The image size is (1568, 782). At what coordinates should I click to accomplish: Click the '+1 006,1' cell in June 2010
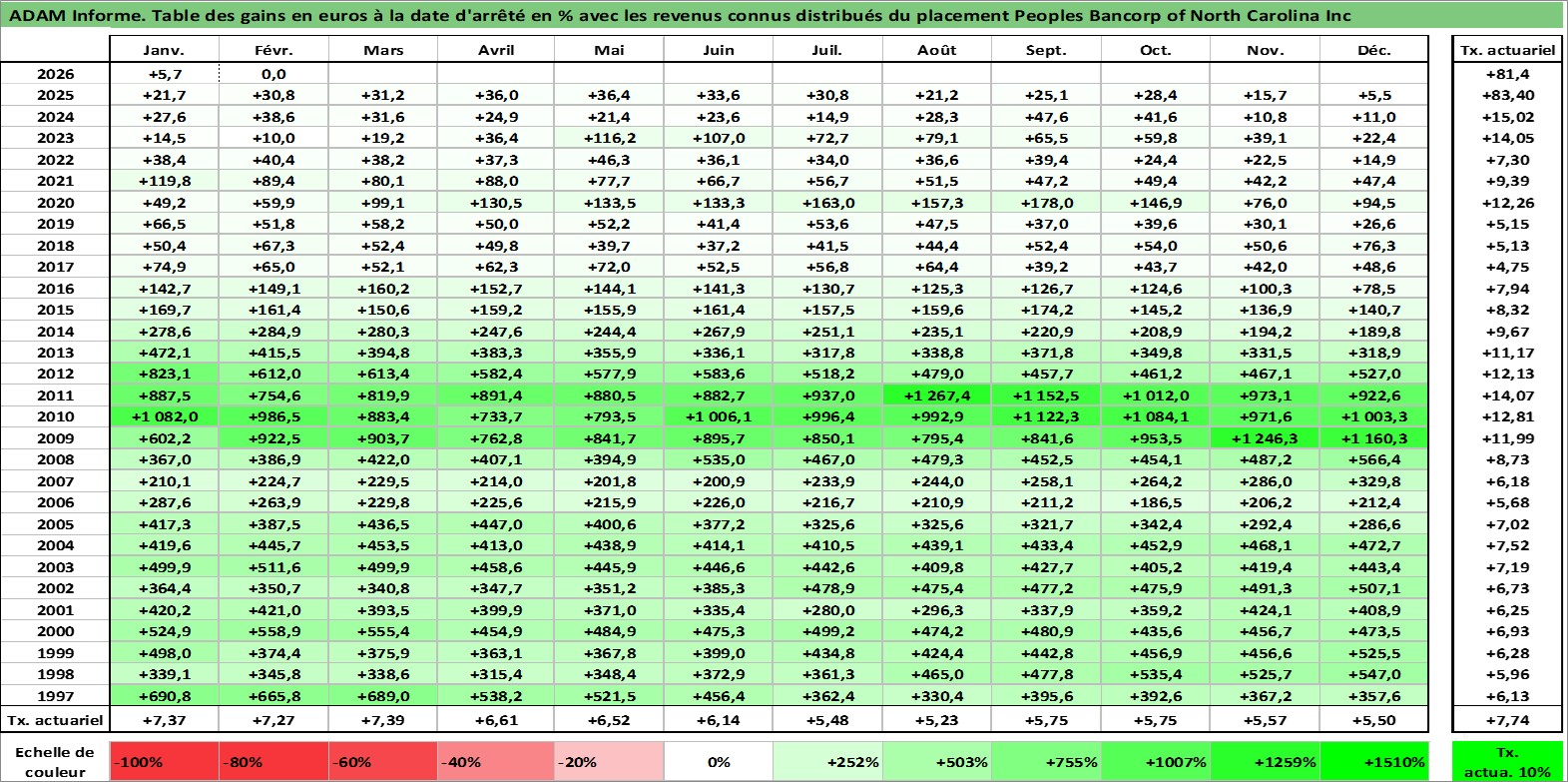coord(718,416)
